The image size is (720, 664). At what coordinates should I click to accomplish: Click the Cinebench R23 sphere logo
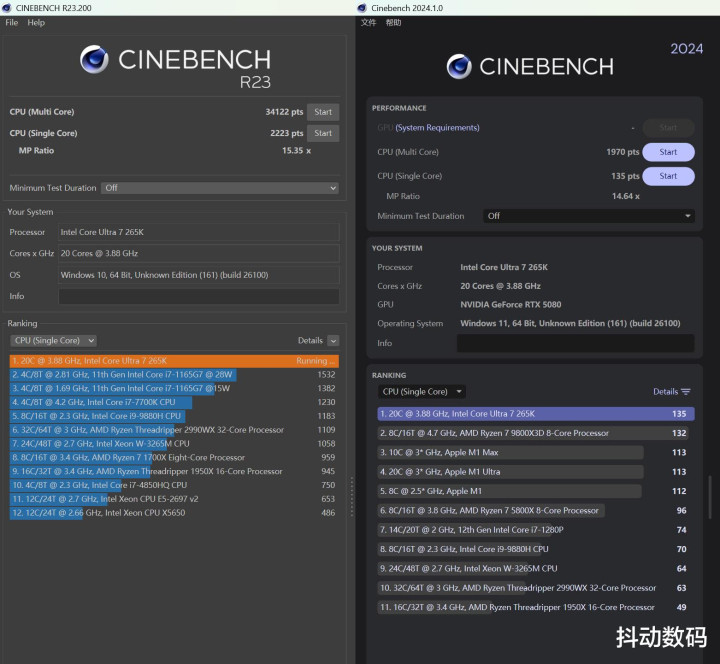point(94,60)
